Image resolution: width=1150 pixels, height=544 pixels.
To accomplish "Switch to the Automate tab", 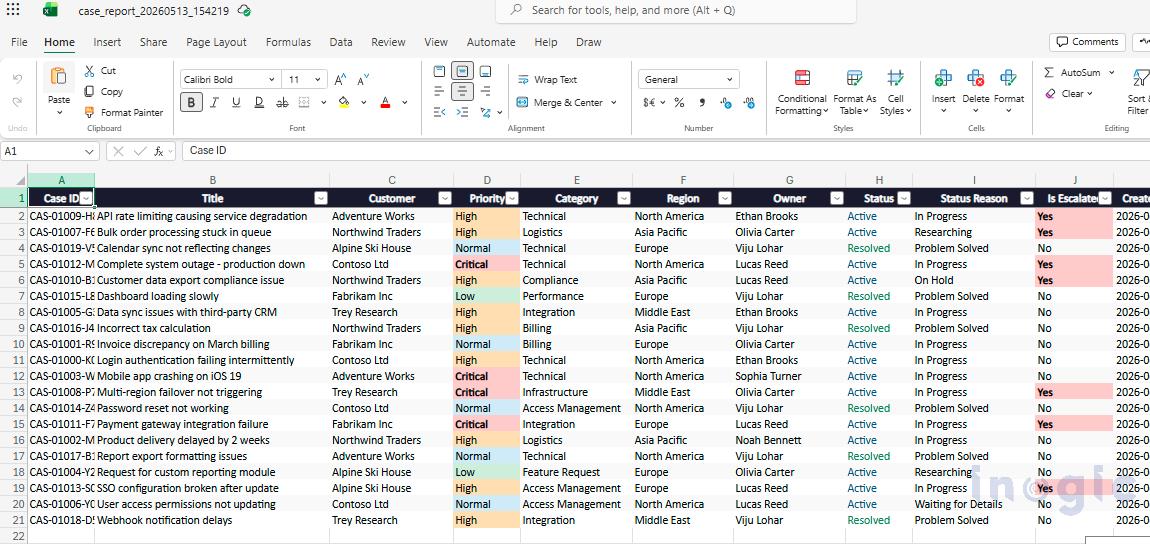I will [491, 43].
